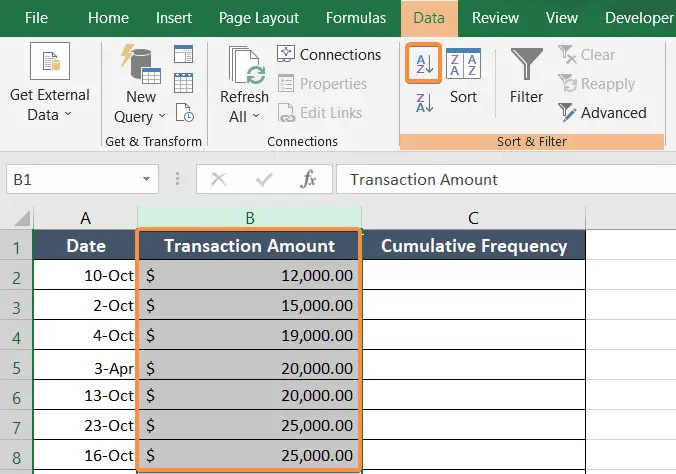The height and width of the screenshot is (474, 676).
Task: Select row 7 header
Action: pos(16,425)
